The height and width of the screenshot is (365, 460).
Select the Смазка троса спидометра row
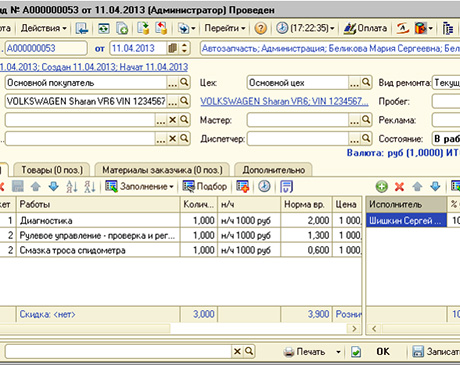(181, 250)
